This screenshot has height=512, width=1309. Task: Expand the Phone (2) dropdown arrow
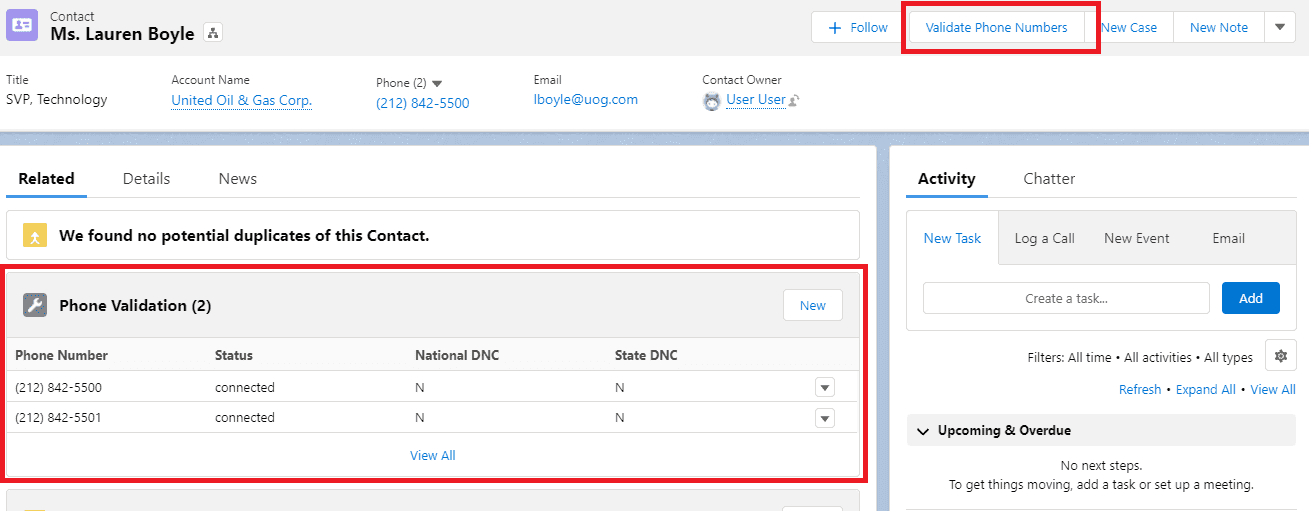(x=437, y=83)
